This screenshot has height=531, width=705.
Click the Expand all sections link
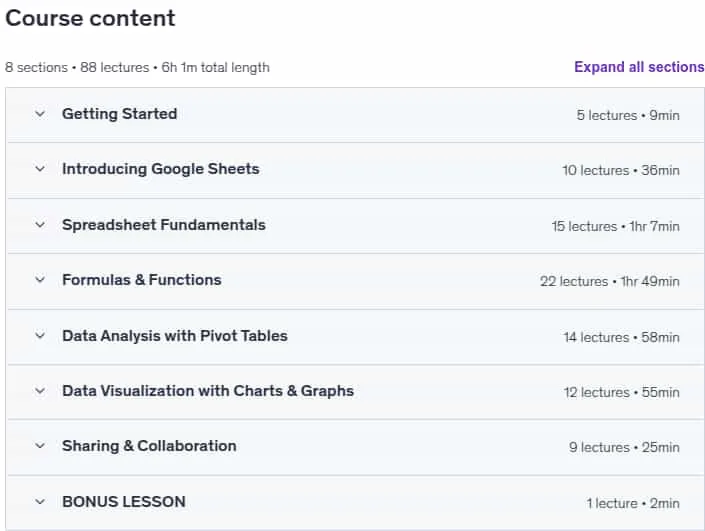tap(639, 67)
